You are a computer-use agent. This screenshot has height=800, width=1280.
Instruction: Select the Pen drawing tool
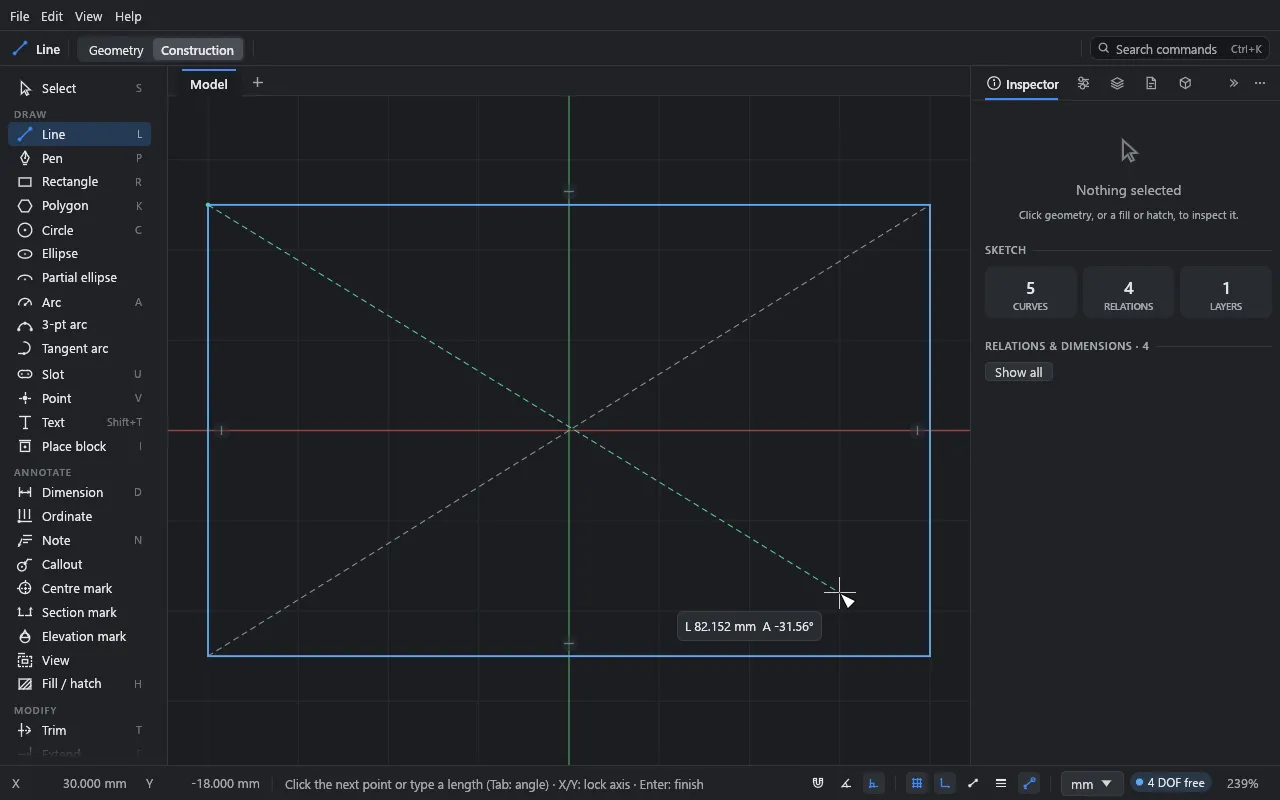(80, 158)
